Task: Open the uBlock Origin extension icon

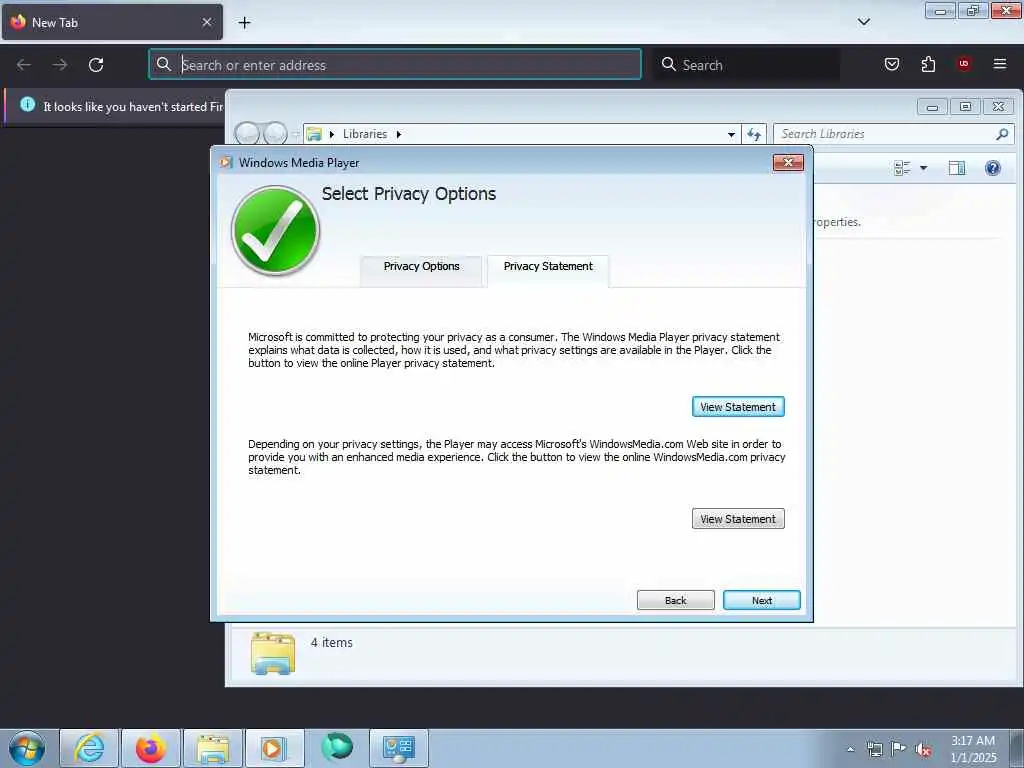Action: [964, 64]
